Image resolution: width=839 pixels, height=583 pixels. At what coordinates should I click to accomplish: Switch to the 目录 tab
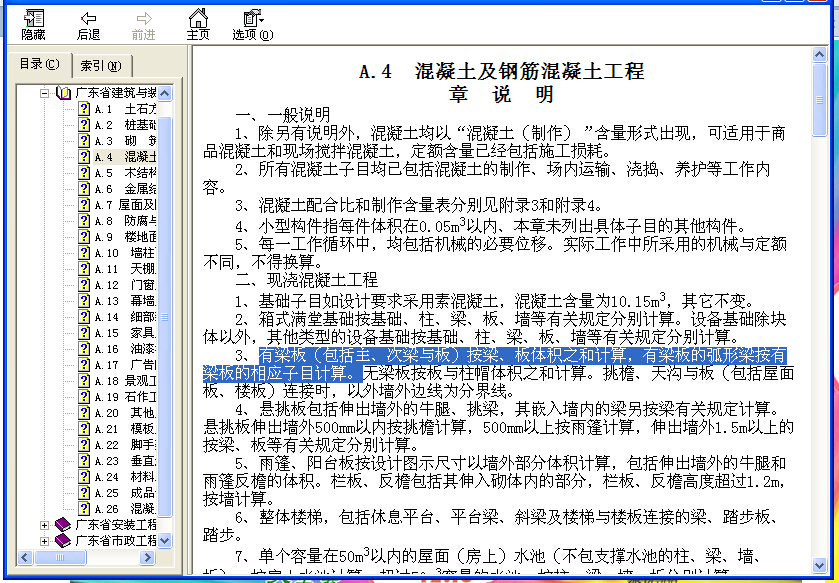[40, 65]
